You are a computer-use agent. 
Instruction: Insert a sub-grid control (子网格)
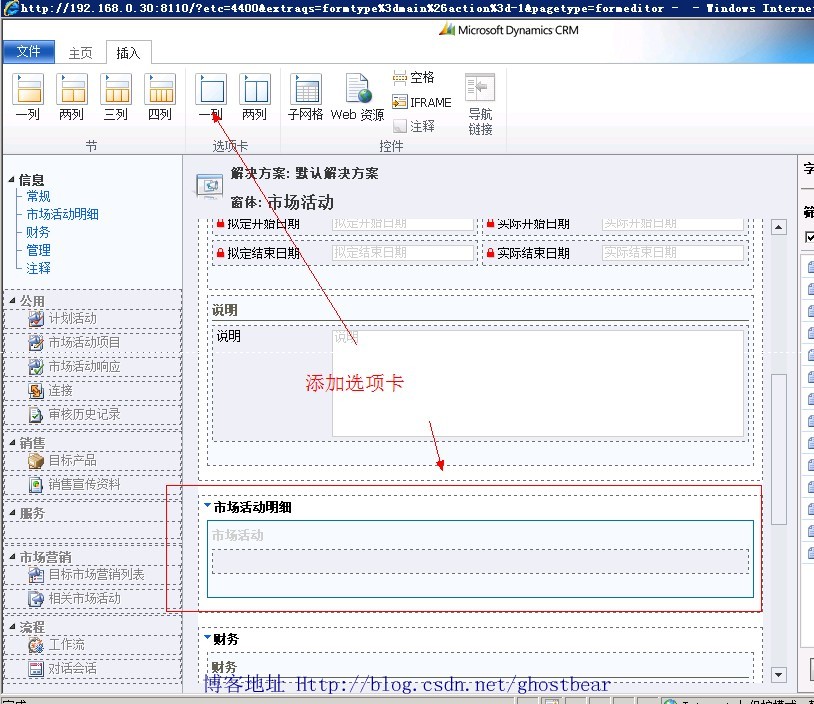[306, 97]
